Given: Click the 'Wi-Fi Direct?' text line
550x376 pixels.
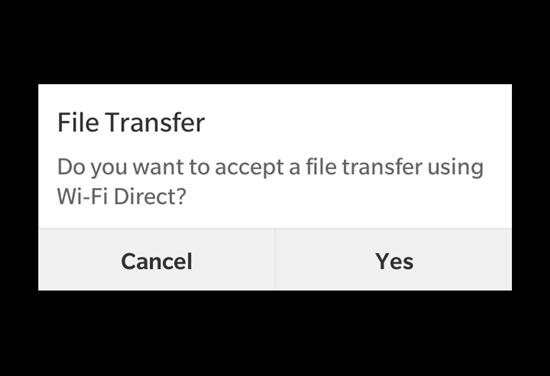Looking at the screenshot, I should coord(121,196).
